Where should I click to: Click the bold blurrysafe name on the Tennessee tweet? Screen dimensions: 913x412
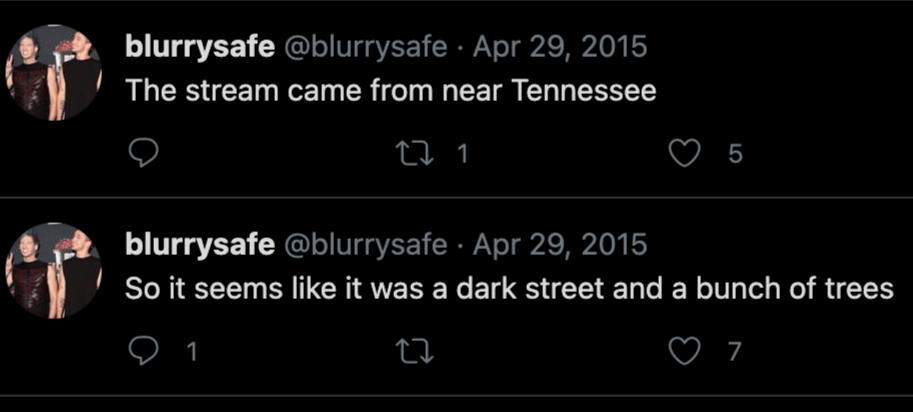199,47
